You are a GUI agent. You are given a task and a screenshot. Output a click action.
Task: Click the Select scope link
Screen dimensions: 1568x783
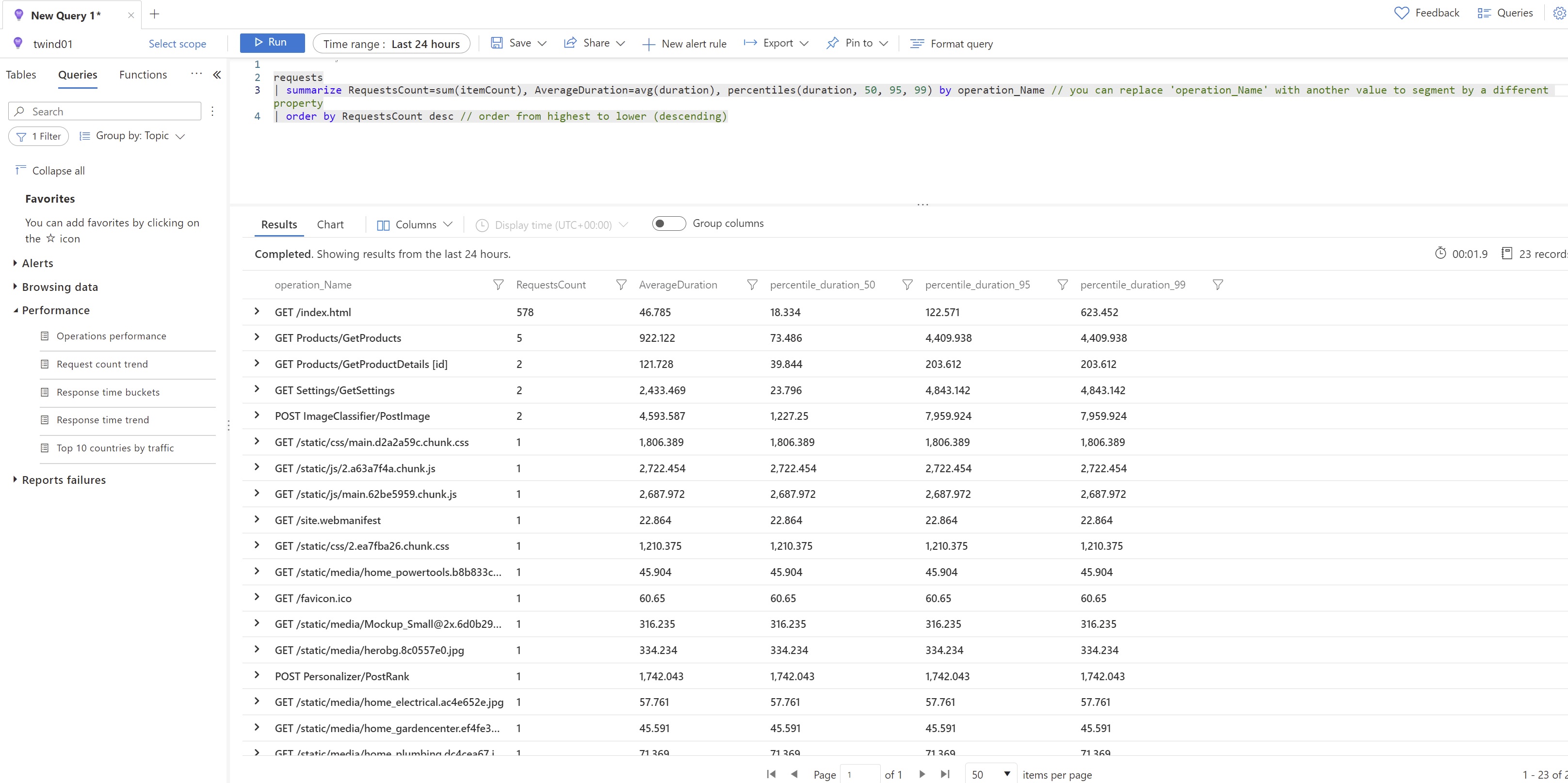point(177,44)
